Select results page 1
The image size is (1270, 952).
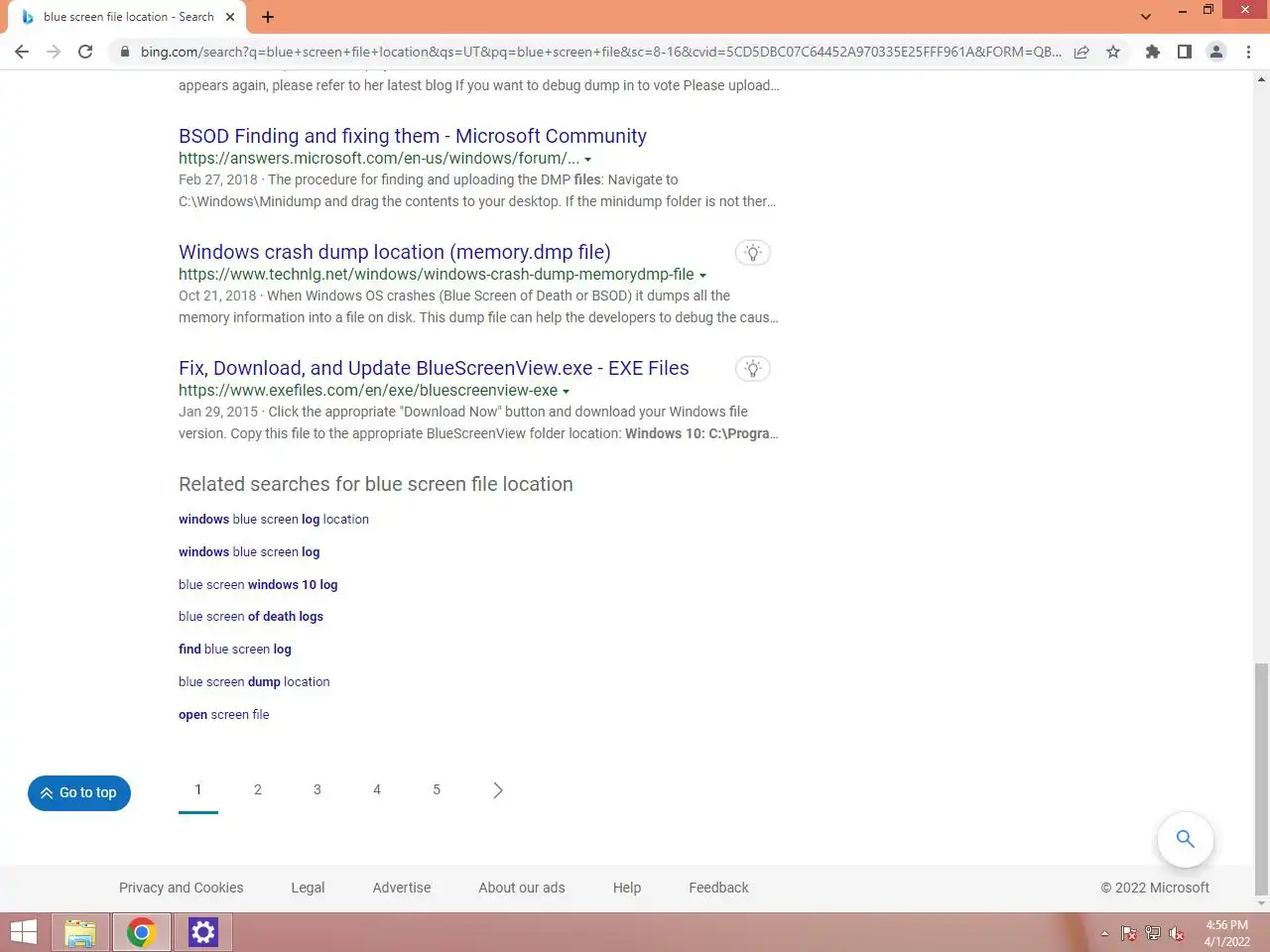click(x=198, y=790)
